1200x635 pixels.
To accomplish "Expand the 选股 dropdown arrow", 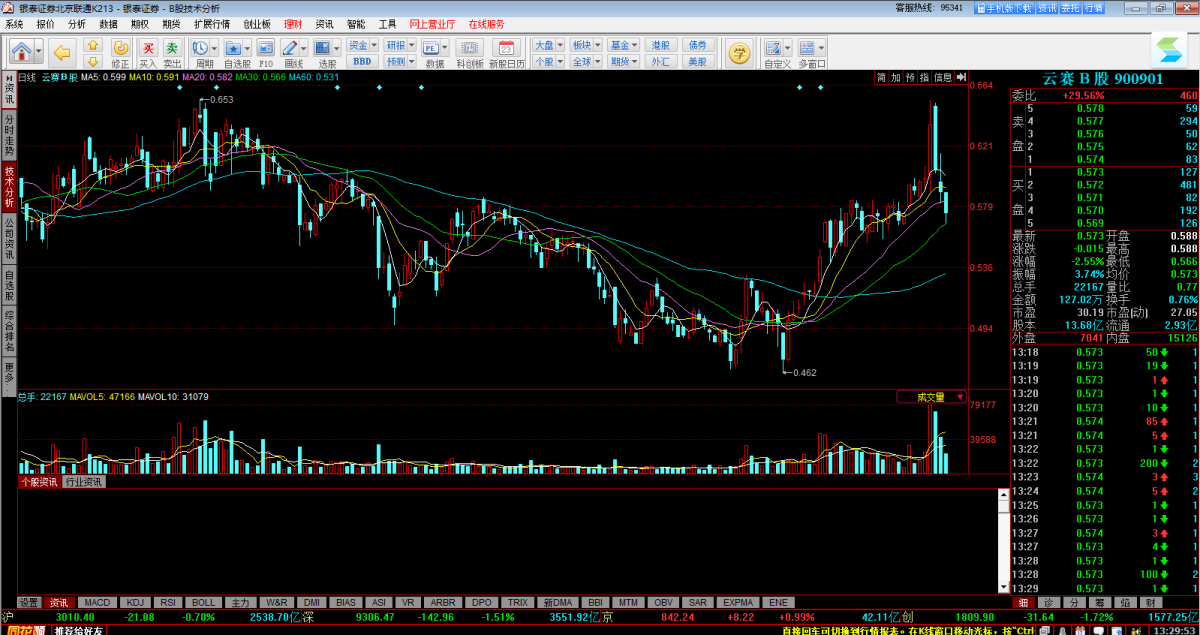I will coord(338,48).
